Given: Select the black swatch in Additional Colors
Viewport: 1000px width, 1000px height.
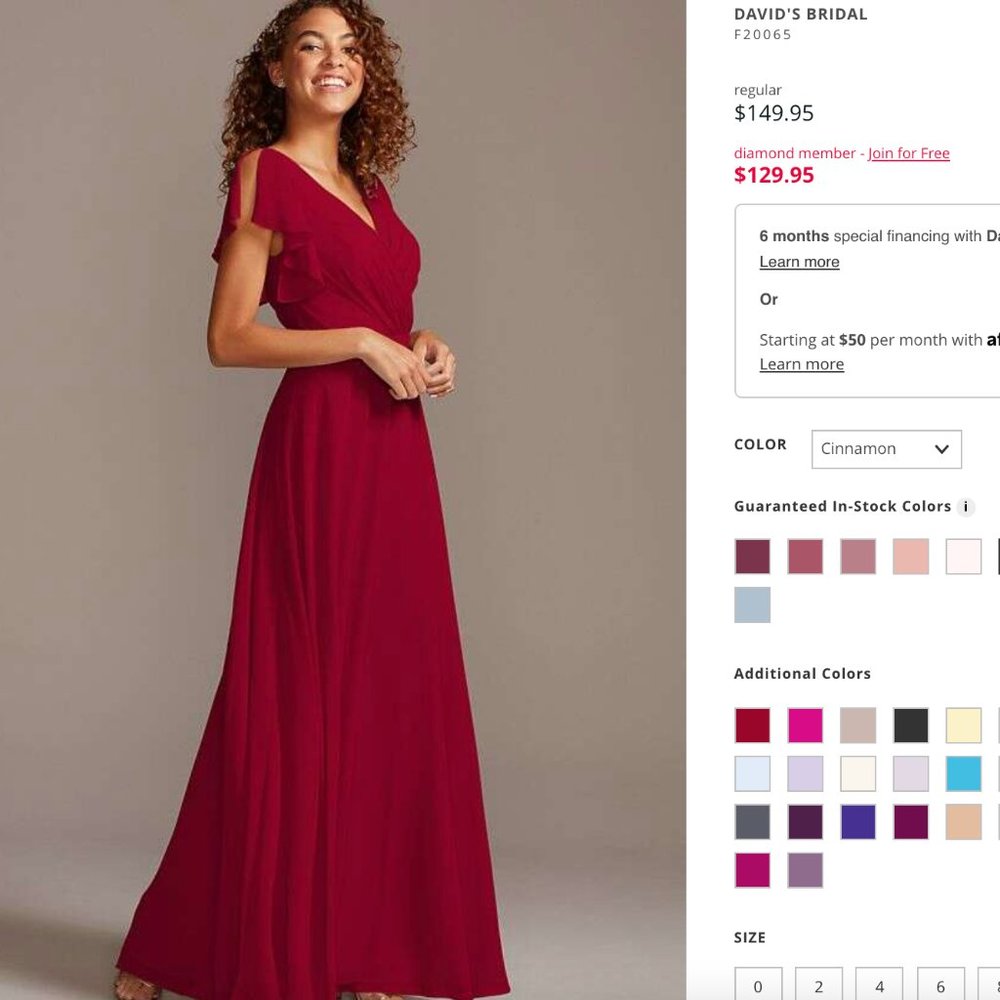Looking at the screenshot, I should pyautogui.click(x=911, y=725).
